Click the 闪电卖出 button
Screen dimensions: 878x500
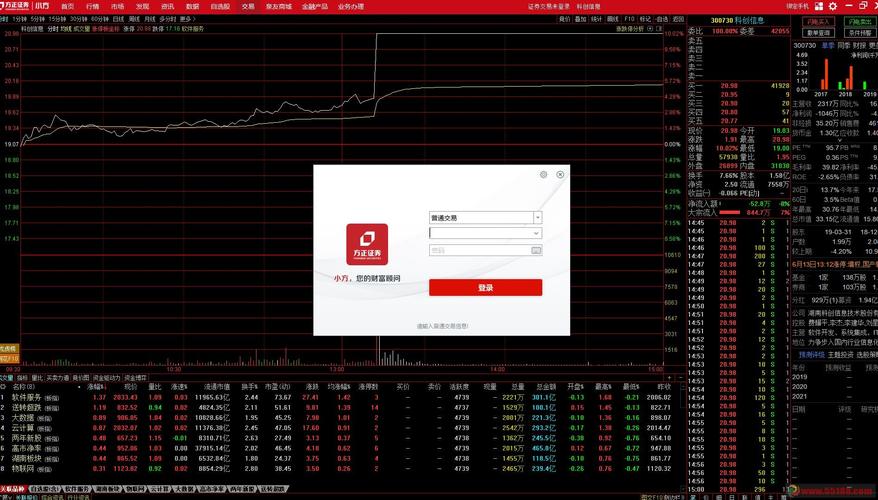tap(860, 22)
